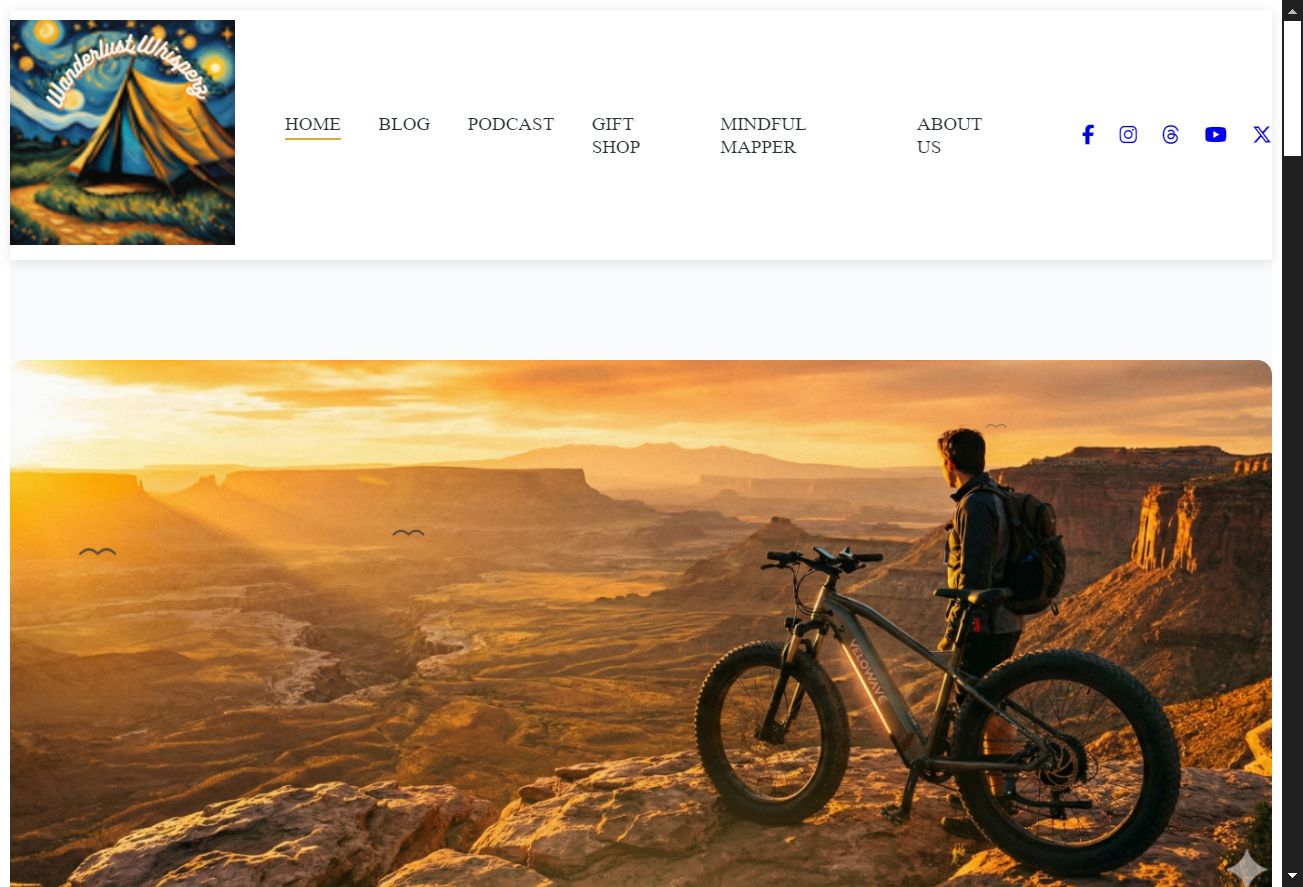Open the Facebook social icon
This screenshot has height=887, width=1303.
click(1088, 135)
